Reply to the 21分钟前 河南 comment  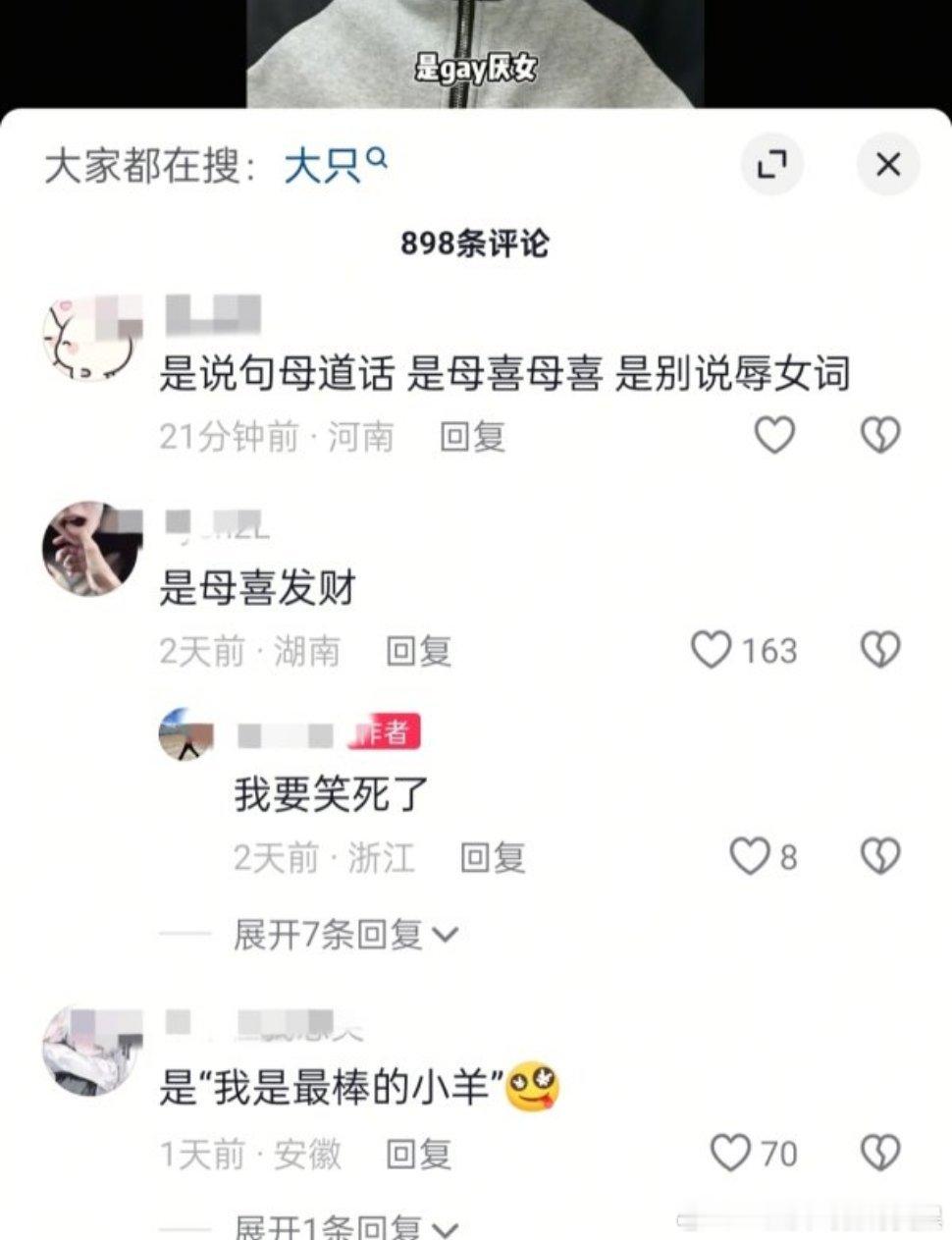[x=472, y=436]
